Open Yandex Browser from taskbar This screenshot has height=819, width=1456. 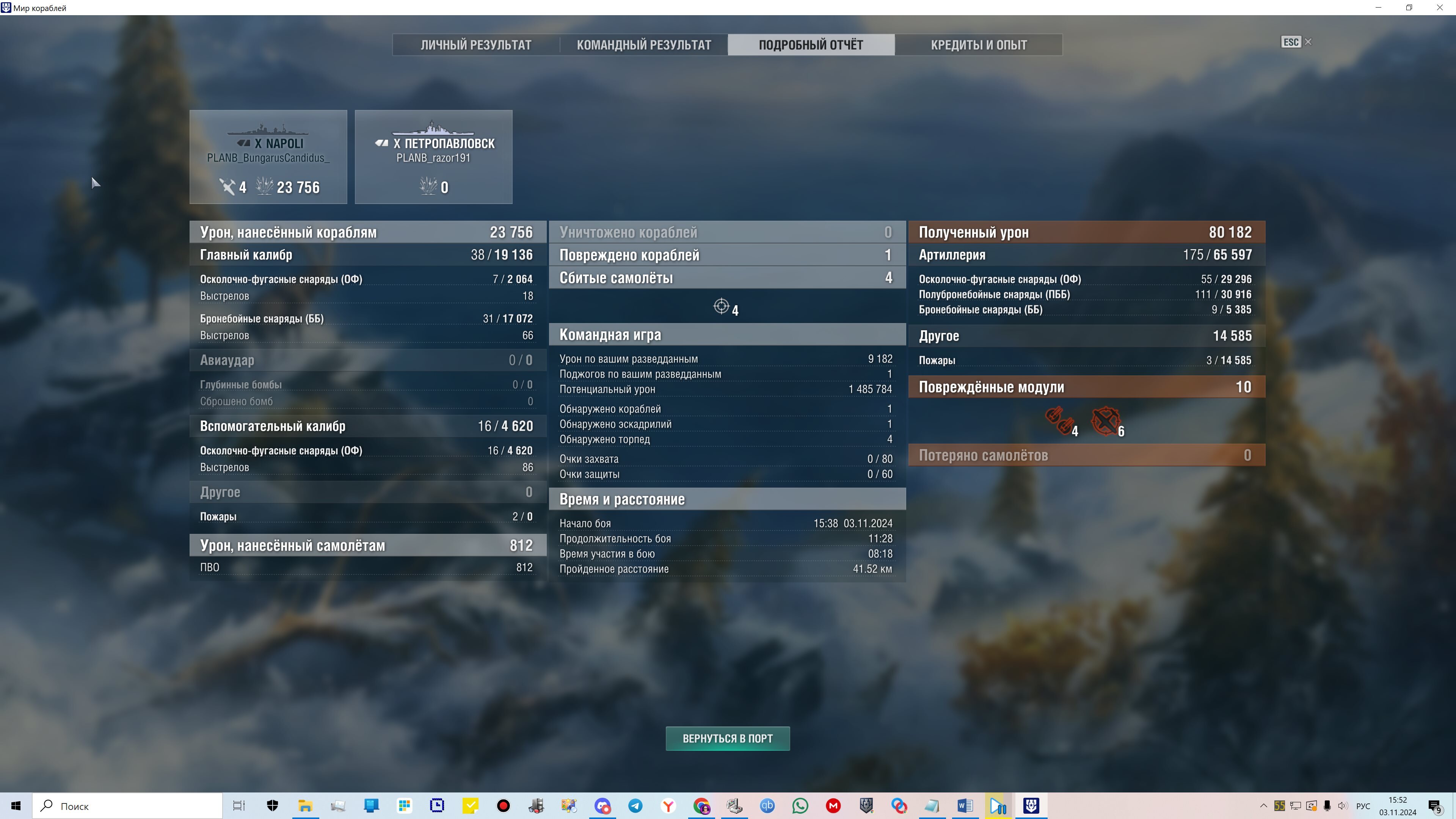coord(668,805)
